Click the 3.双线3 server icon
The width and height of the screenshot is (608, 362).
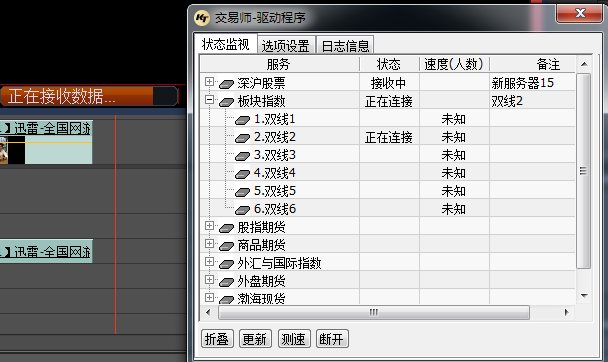pyautogui.click(x=242, y=156)
